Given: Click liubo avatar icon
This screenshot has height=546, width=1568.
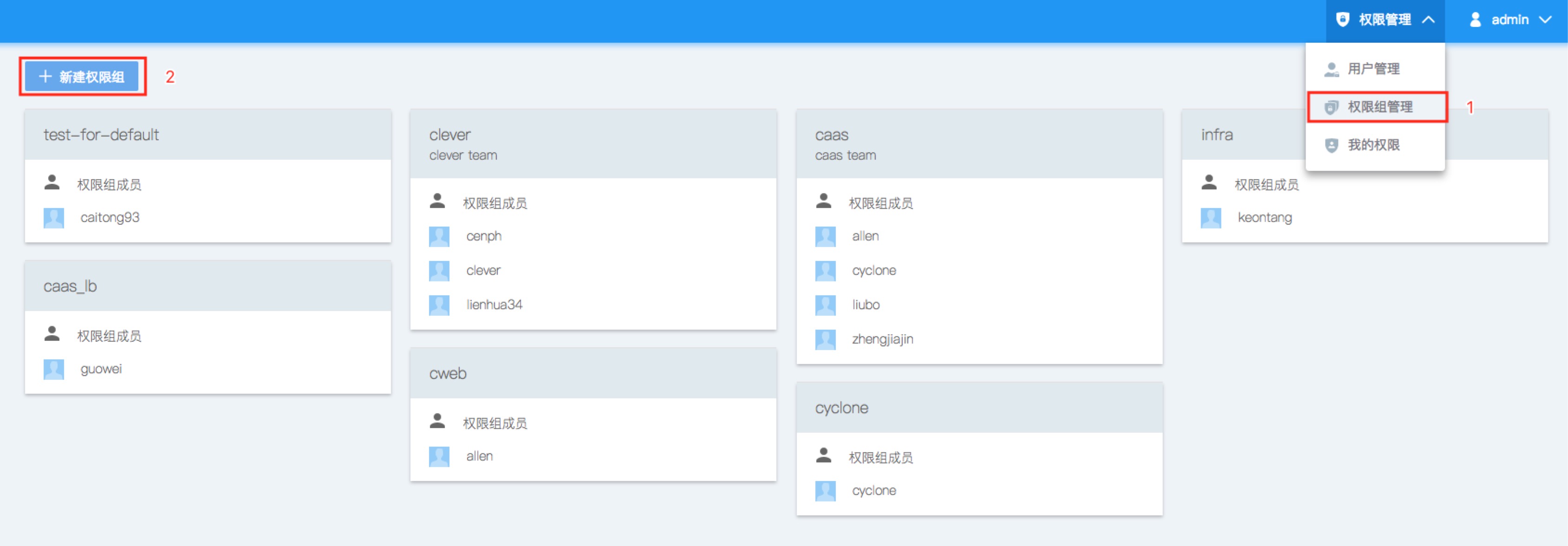Looking at the screenshot, I should point(825,305).
